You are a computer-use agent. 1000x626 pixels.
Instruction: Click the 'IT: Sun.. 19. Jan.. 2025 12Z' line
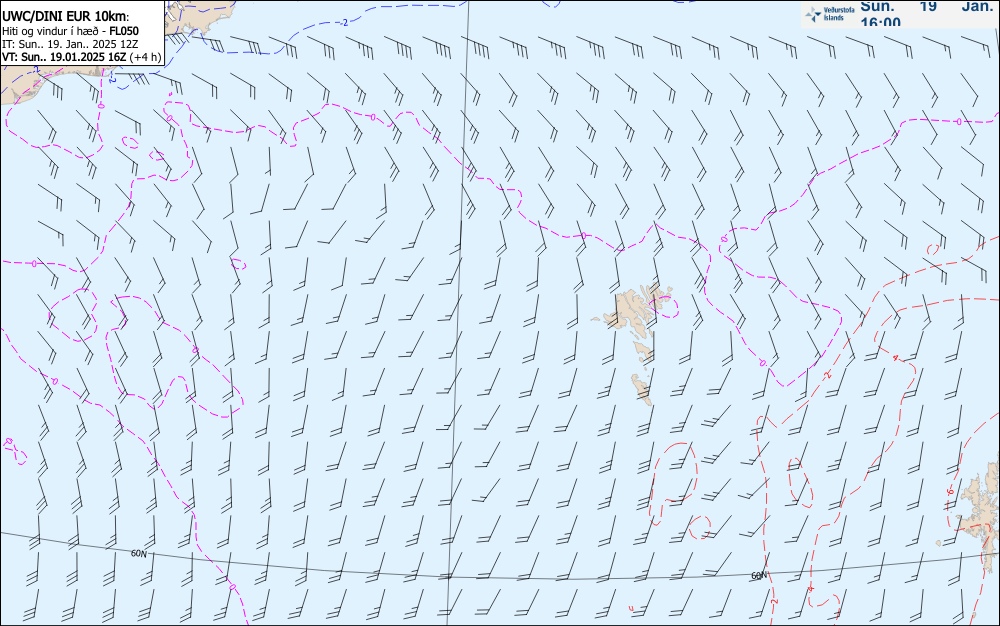click(70, 44)
